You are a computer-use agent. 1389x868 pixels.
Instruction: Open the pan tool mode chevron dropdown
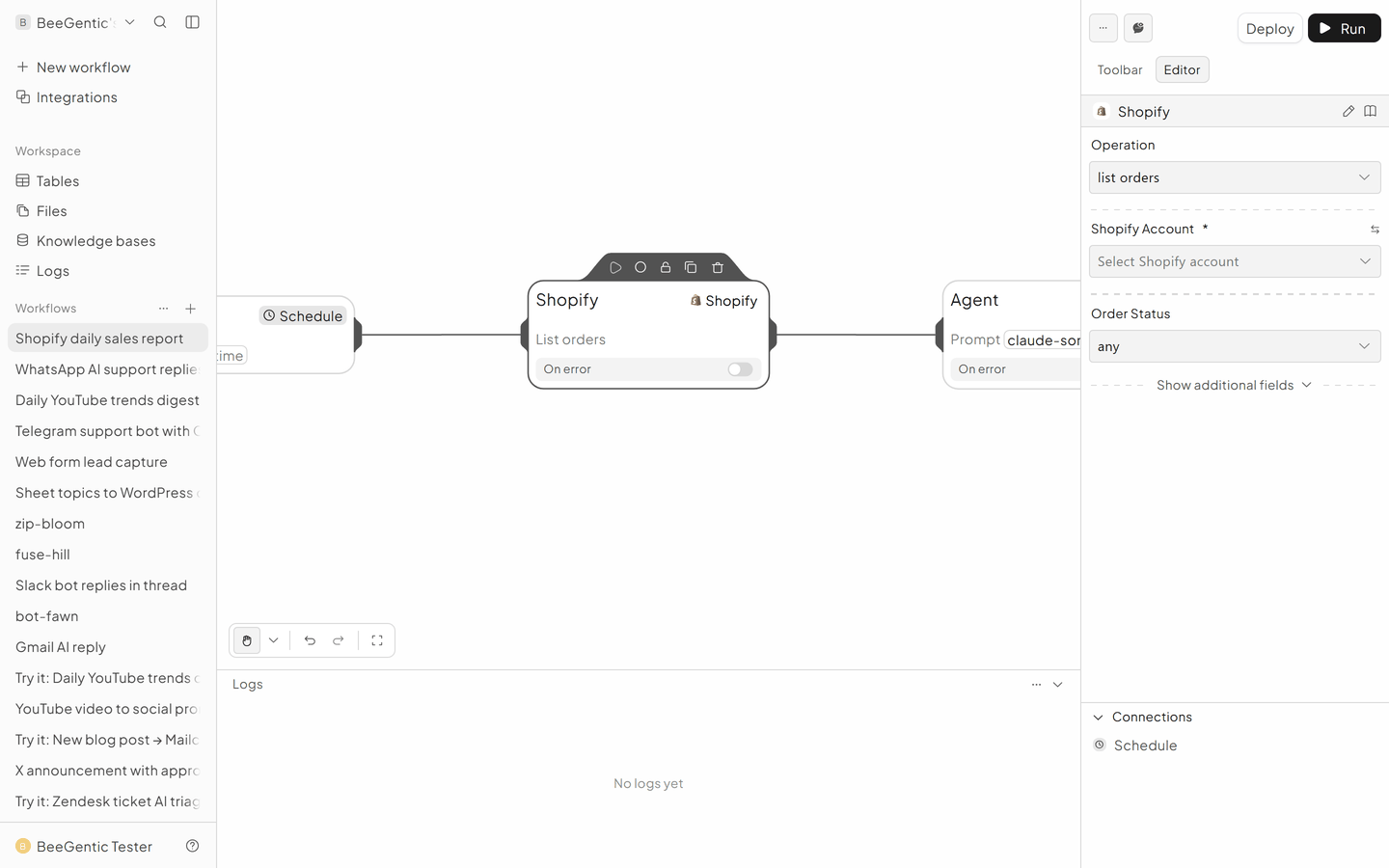click(x=274, y=640)
